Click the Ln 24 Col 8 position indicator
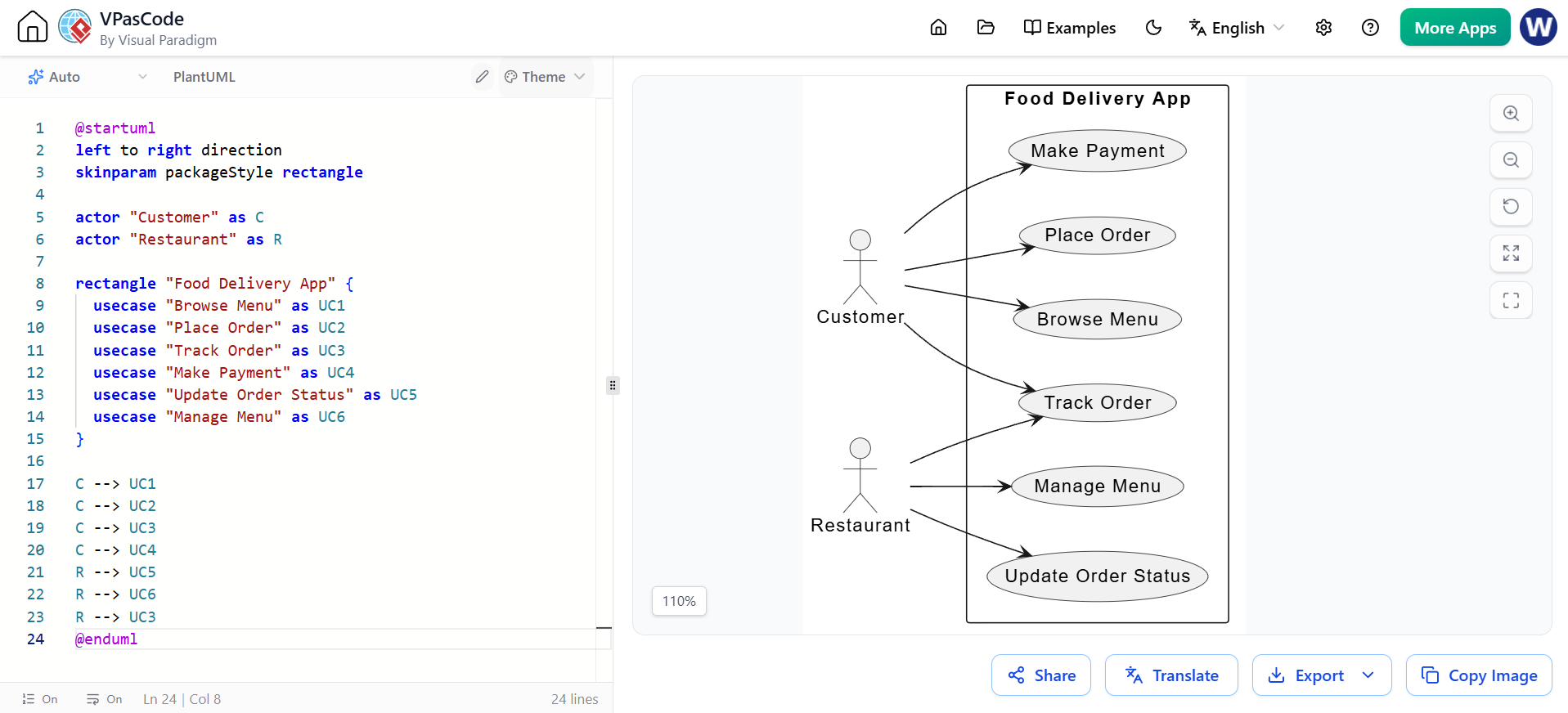This screenshot has height=713, width=1568. coord(182,699)
